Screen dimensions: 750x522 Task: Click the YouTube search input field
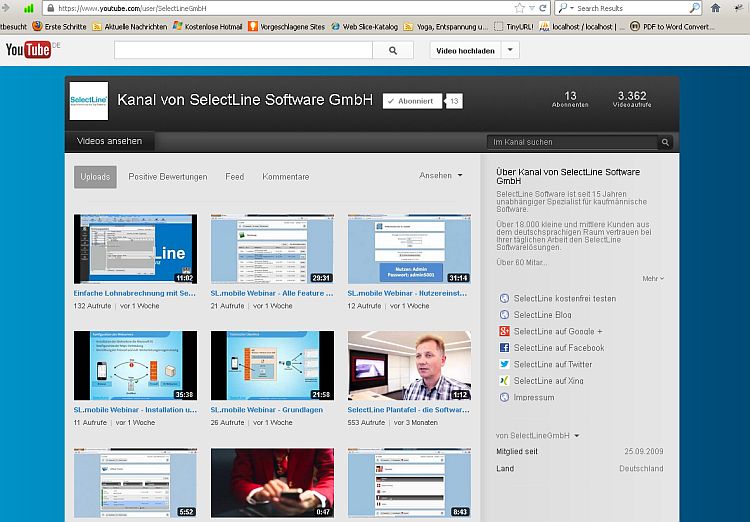click(243, 50)
